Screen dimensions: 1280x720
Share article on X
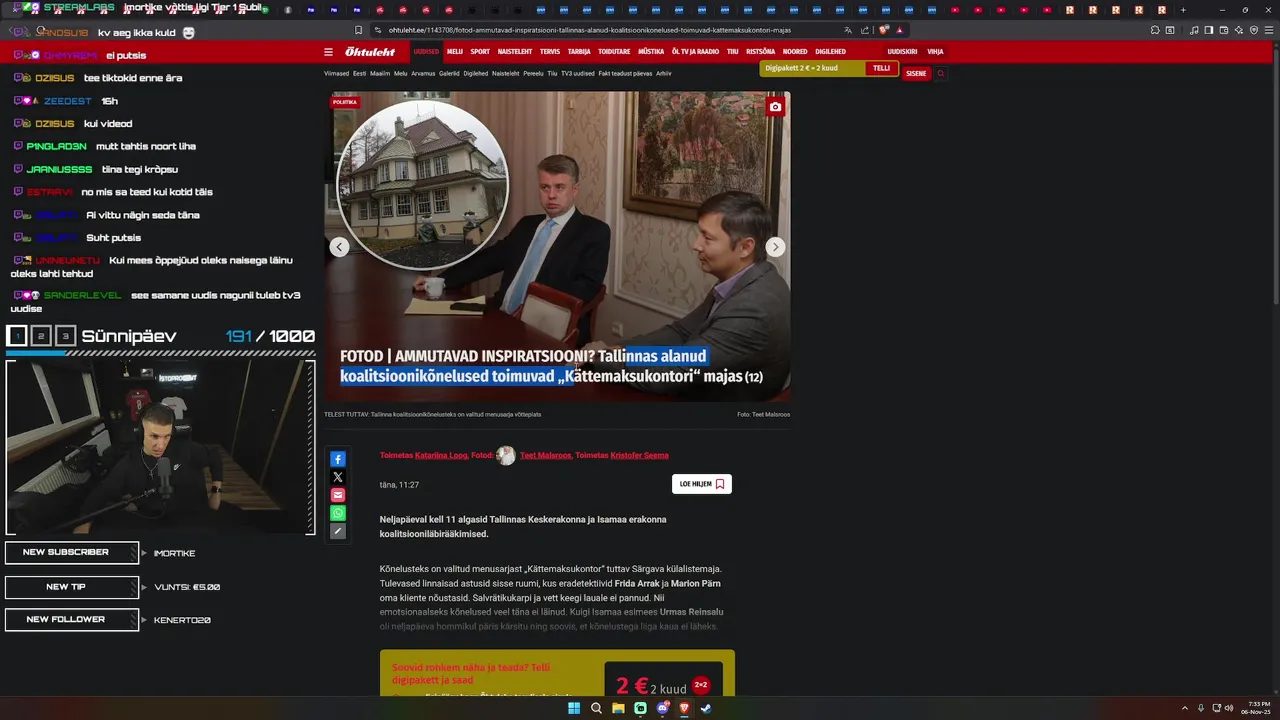coord(338,477)
